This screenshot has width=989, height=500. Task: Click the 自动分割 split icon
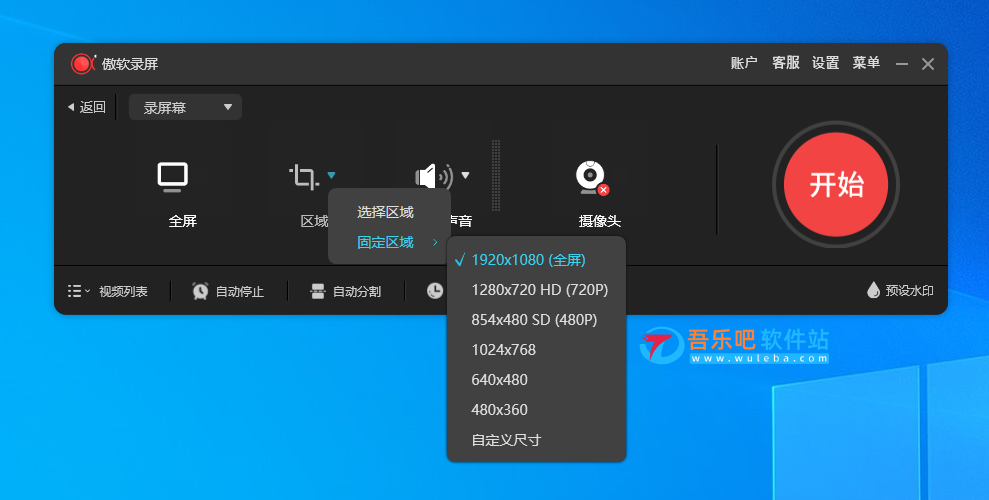(x=318, y=291)
